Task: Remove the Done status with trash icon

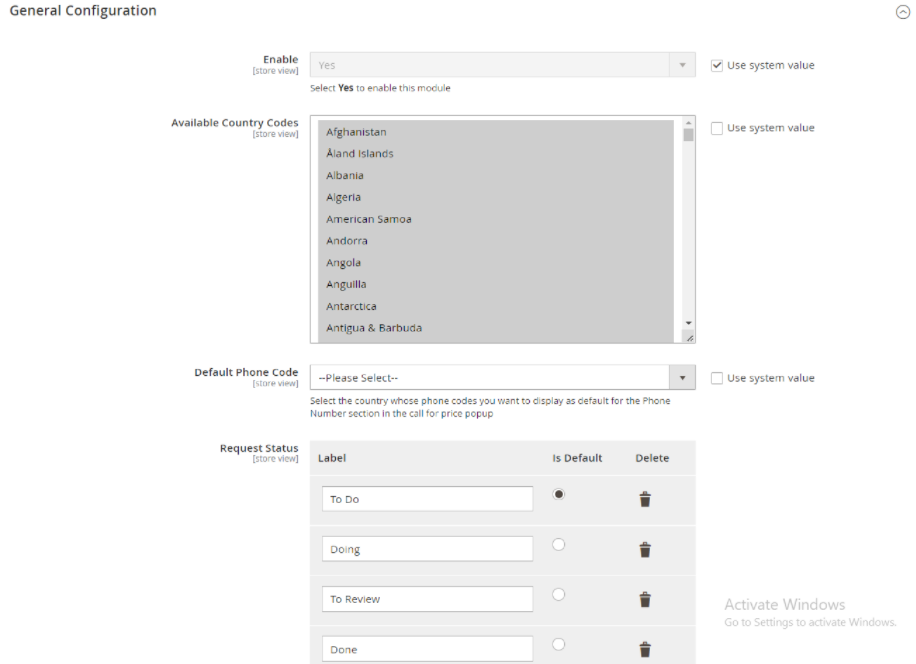Action: tap(645, 650)
